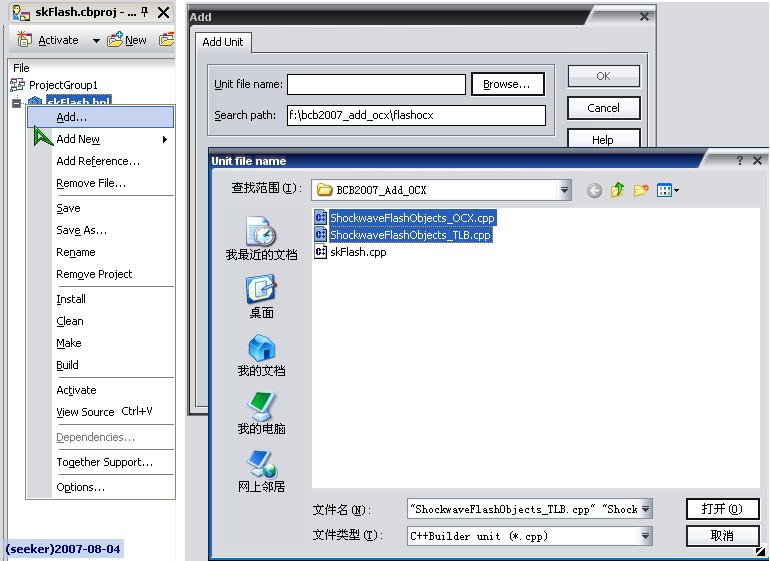Choose Add... from the context menu
Viewport: 770px width, 561px height.
click(100, 117)
